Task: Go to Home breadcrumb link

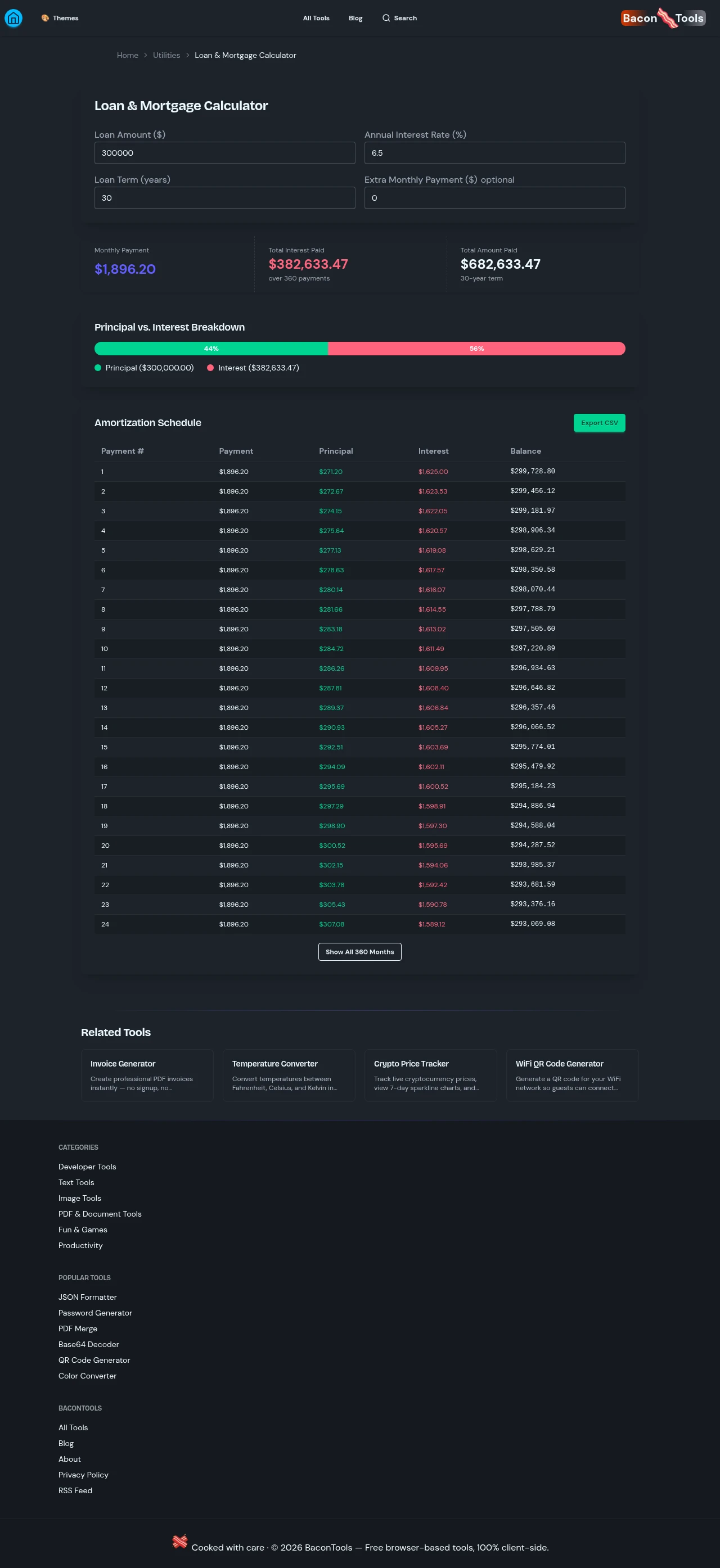Action: (127, 56)
